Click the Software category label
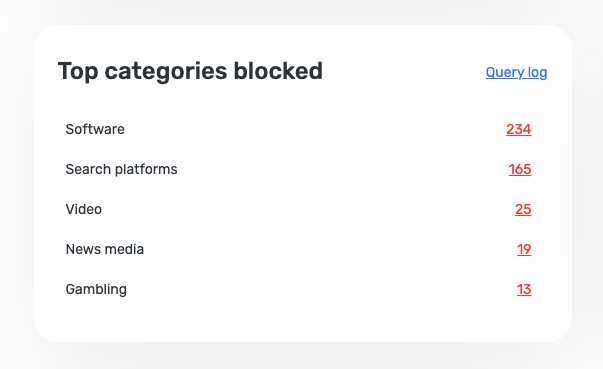Viewport: 603px width, 369px height. click(95, 129)
